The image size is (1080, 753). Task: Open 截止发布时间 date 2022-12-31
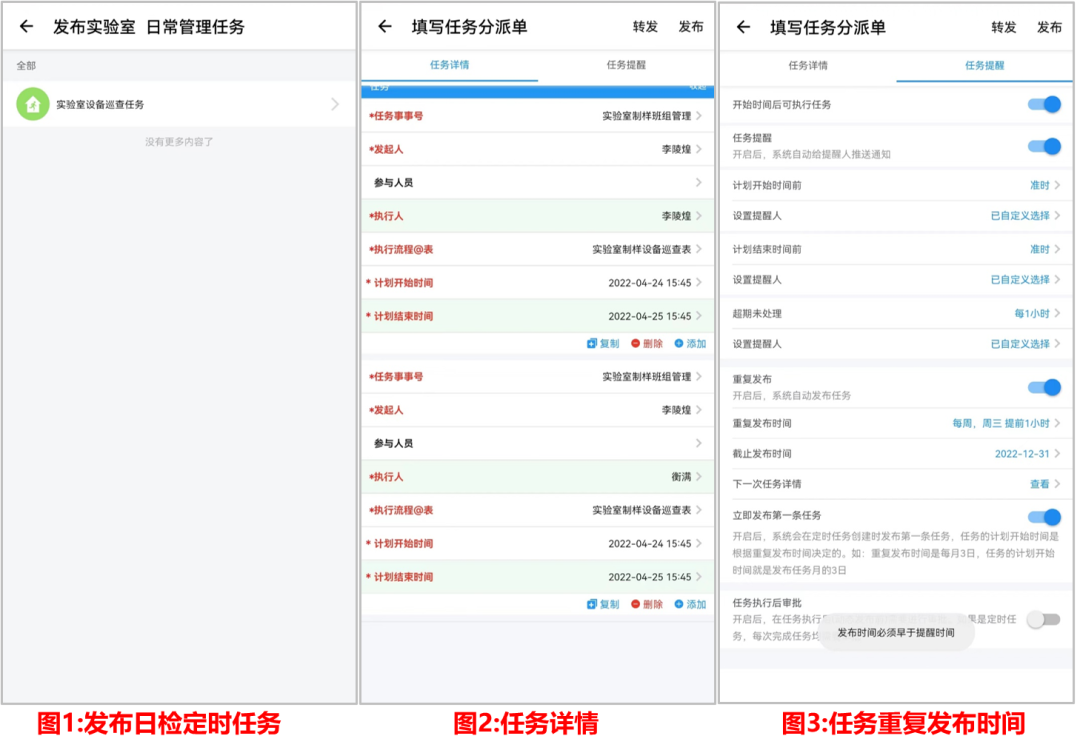[x=1026, y=454]
